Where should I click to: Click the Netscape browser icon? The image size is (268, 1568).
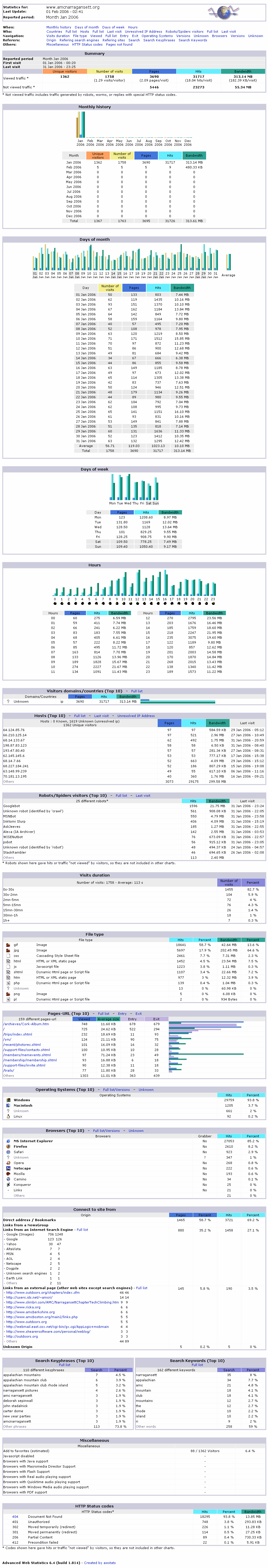8,1168
